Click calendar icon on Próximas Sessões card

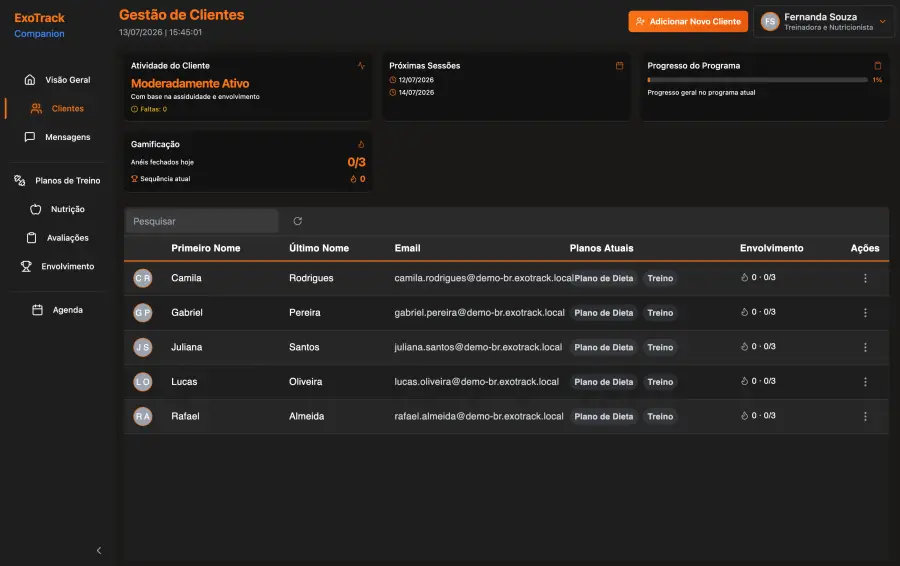[619, 65]
